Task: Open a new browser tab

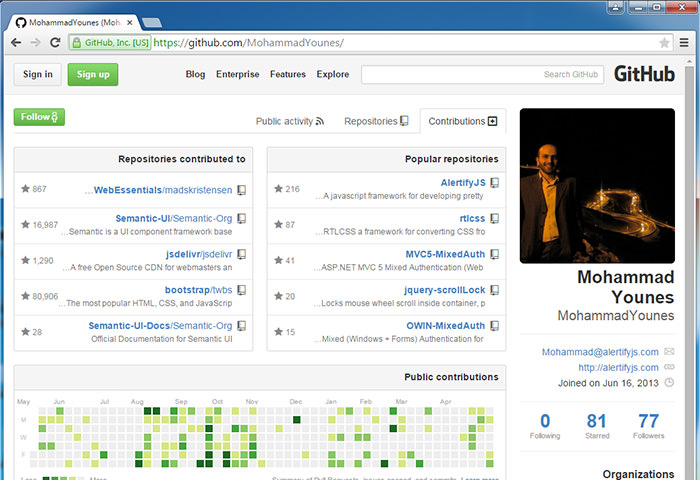Action: [152, 22]
